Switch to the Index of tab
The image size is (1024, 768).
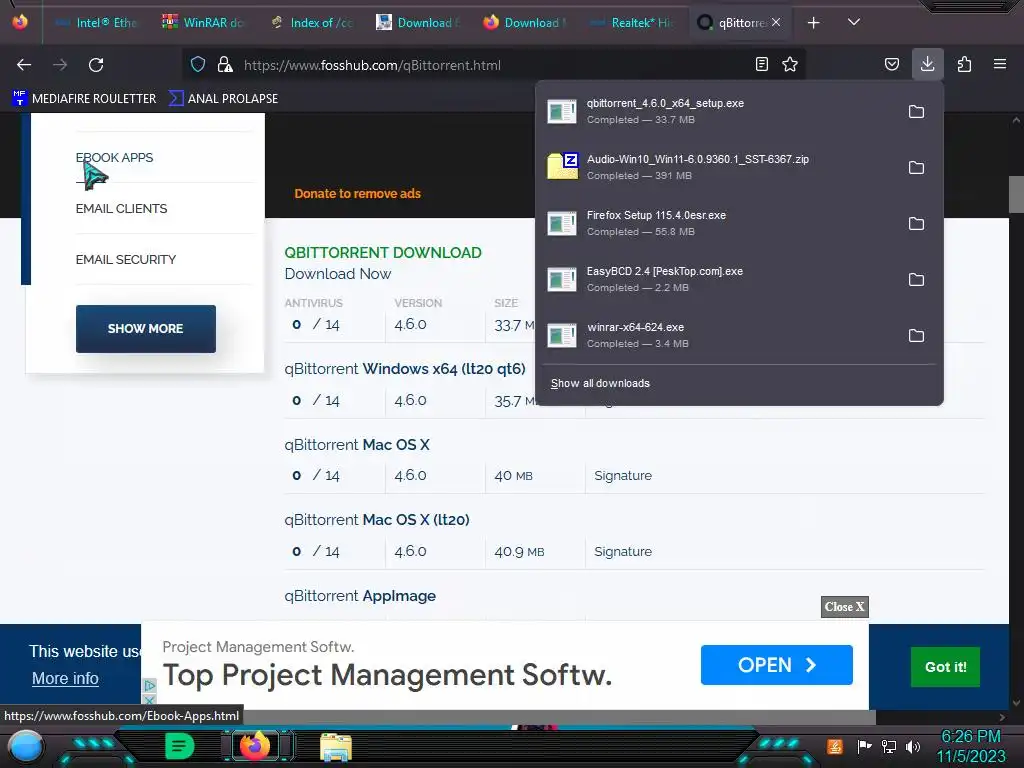pos(312,23)
